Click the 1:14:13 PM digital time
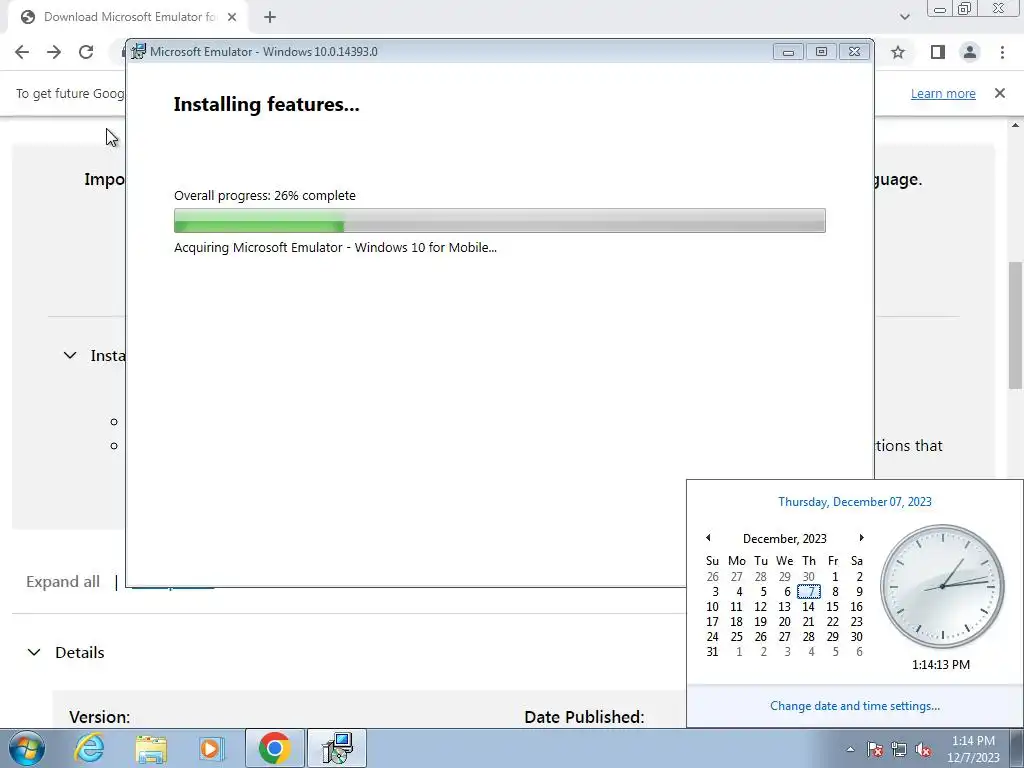1024x768 pixels. (940, 665)
